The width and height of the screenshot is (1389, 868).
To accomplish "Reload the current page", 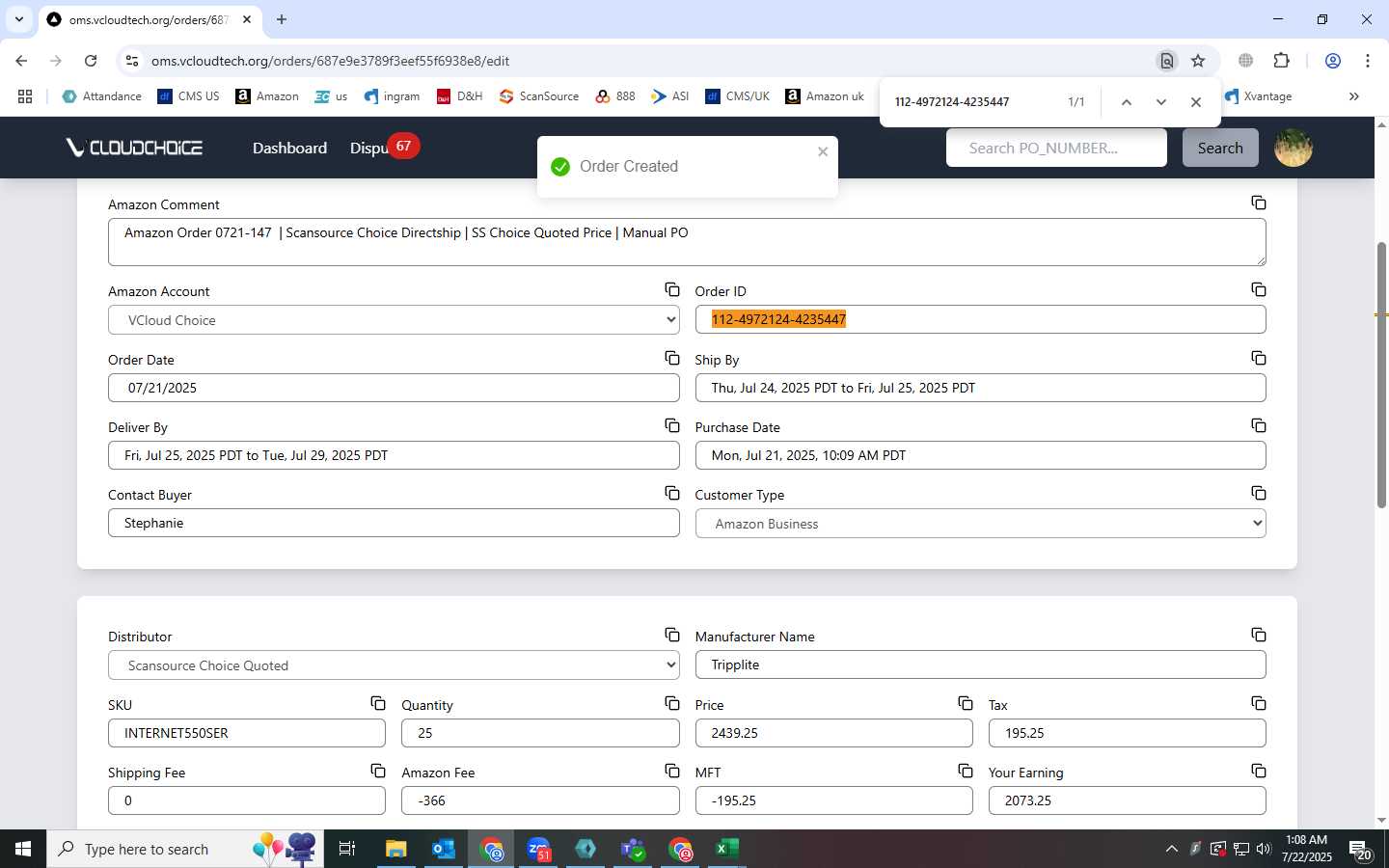I will point(91,61).
